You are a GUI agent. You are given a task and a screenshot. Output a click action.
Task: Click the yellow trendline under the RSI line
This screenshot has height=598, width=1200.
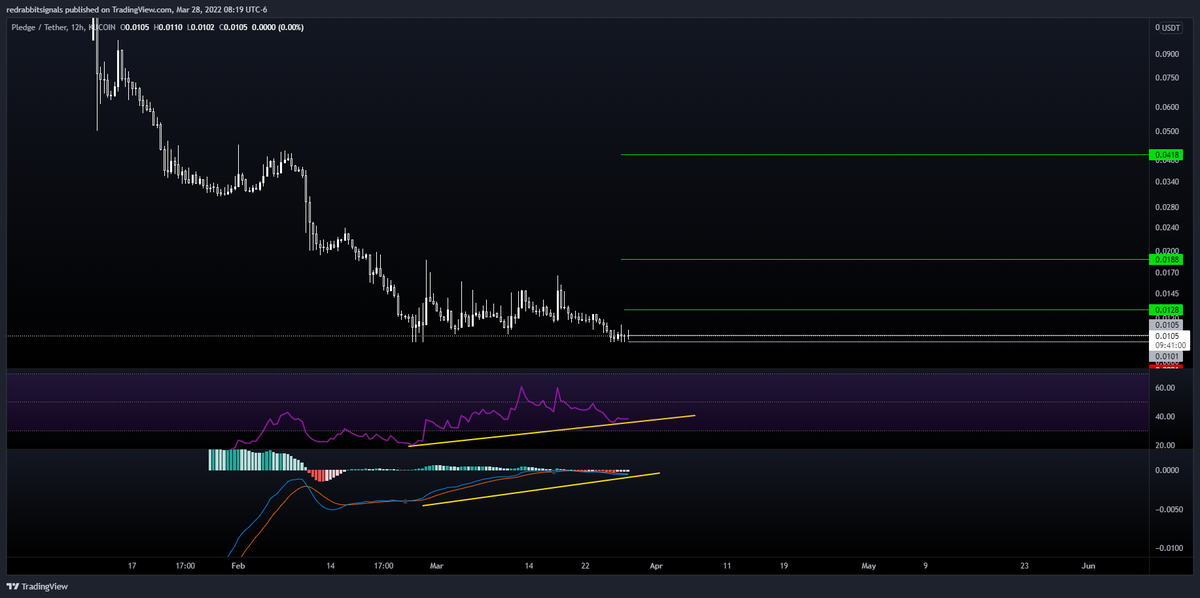[x=552, y=430]
